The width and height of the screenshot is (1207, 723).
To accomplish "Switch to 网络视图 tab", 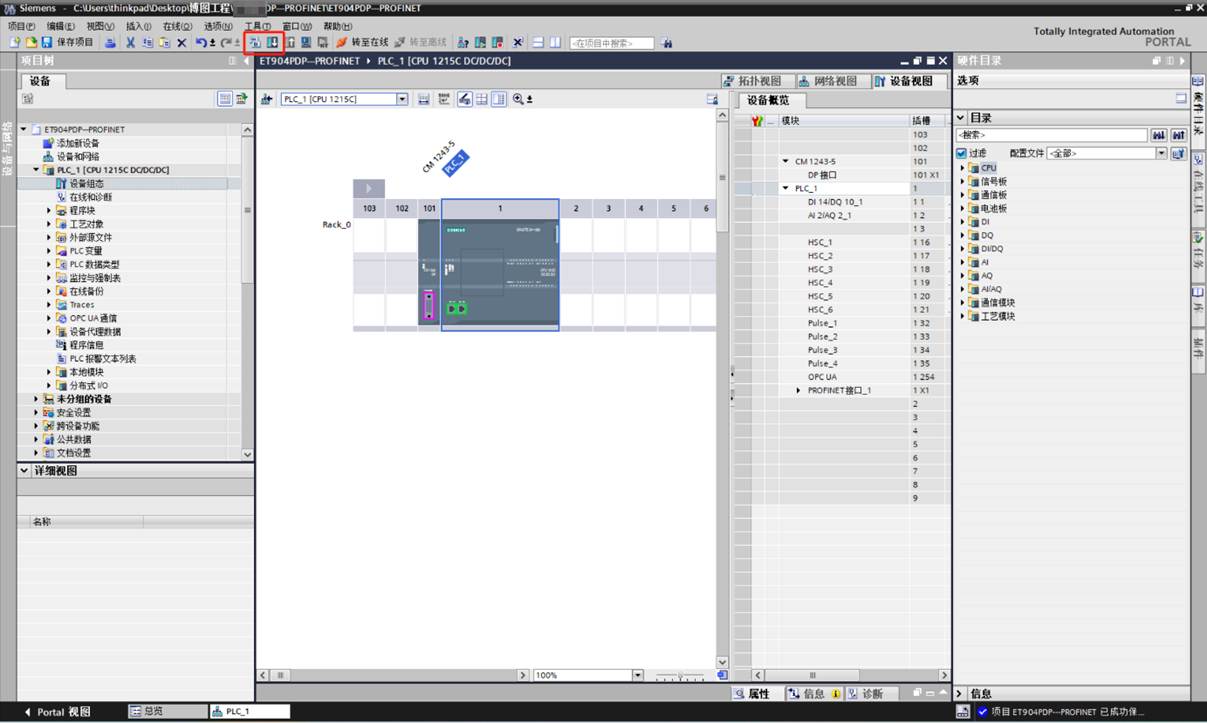I will [833, 81].
